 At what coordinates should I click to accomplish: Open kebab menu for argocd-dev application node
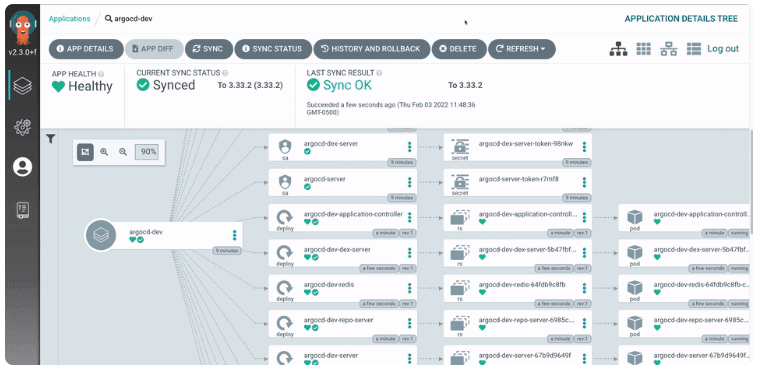[x=234, y=235]
